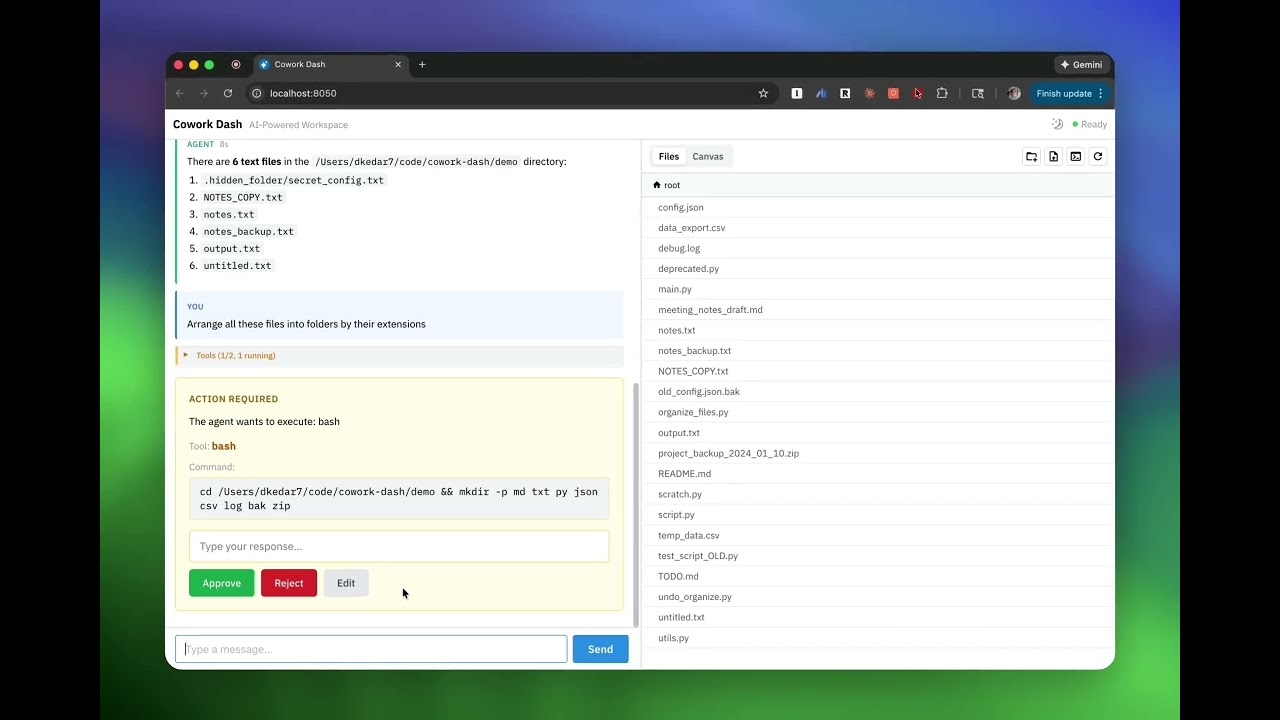Focus the 'Type your response...' field
This screenshot has width=1280, height=720.
[x=398, y=546]
